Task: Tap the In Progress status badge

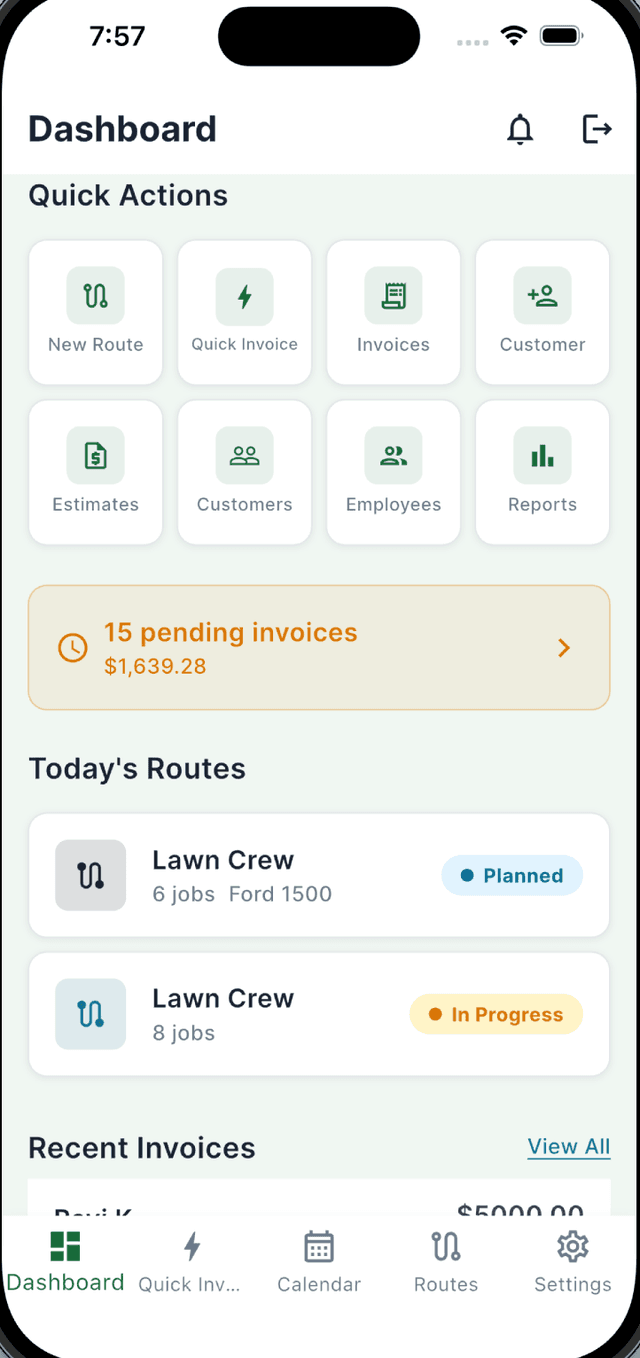Action: click(x=496, y=1014)
